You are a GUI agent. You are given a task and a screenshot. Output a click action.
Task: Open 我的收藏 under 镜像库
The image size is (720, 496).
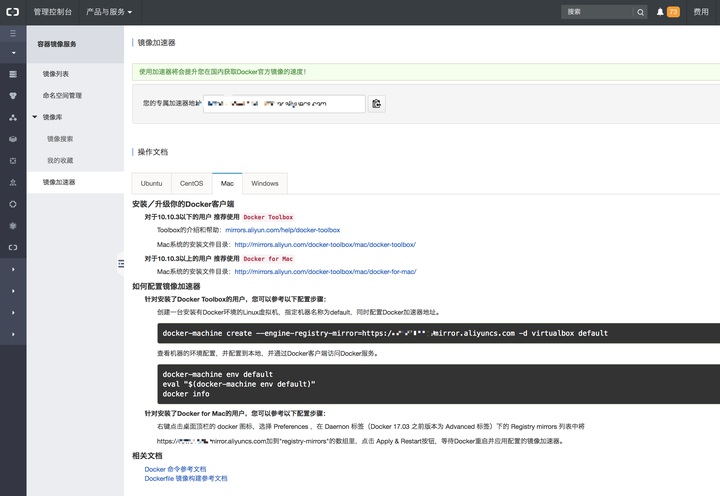[x=60, y=160]
